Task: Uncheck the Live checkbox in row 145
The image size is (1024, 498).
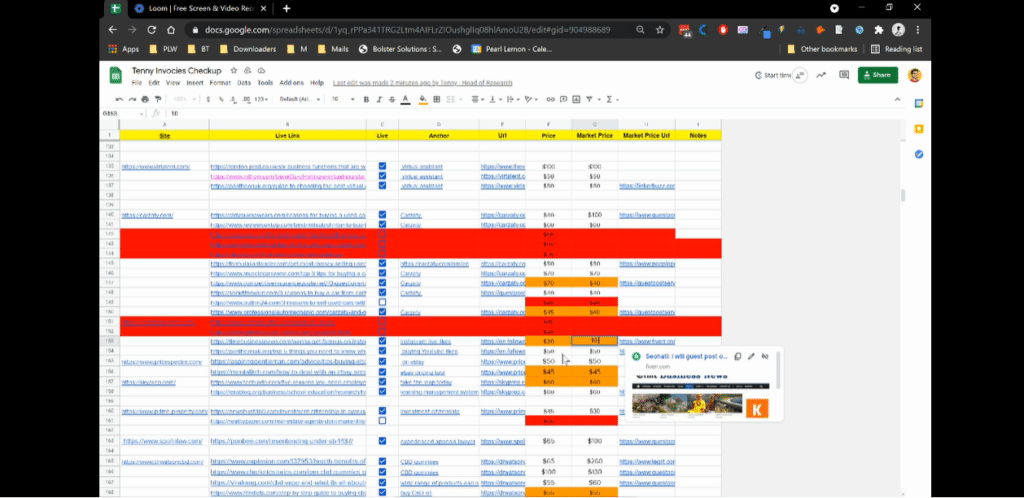Action: pos(382,263)
